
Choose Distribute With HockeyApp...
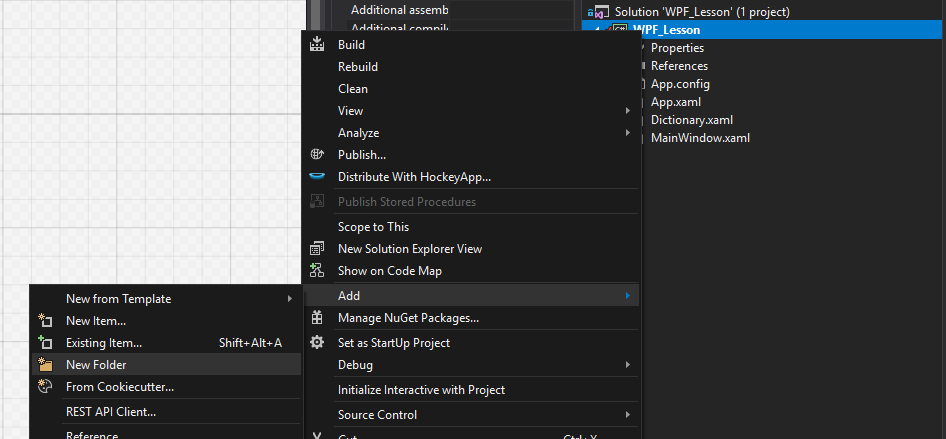point(471,177)
